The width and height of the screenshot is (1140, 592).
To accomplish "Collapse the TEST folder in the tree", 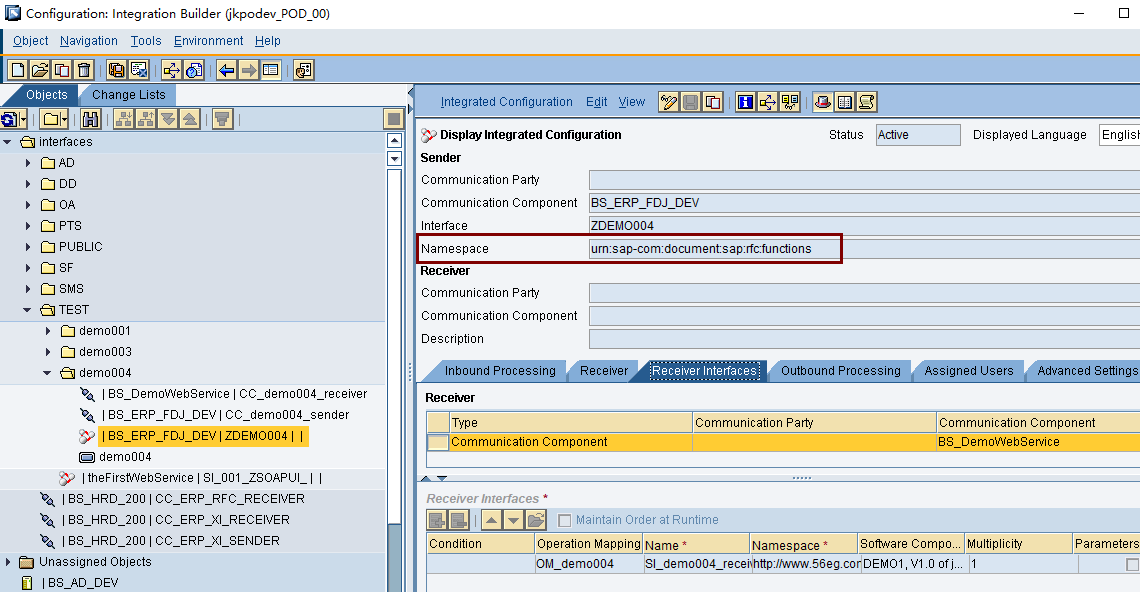I will coord(27,309).
